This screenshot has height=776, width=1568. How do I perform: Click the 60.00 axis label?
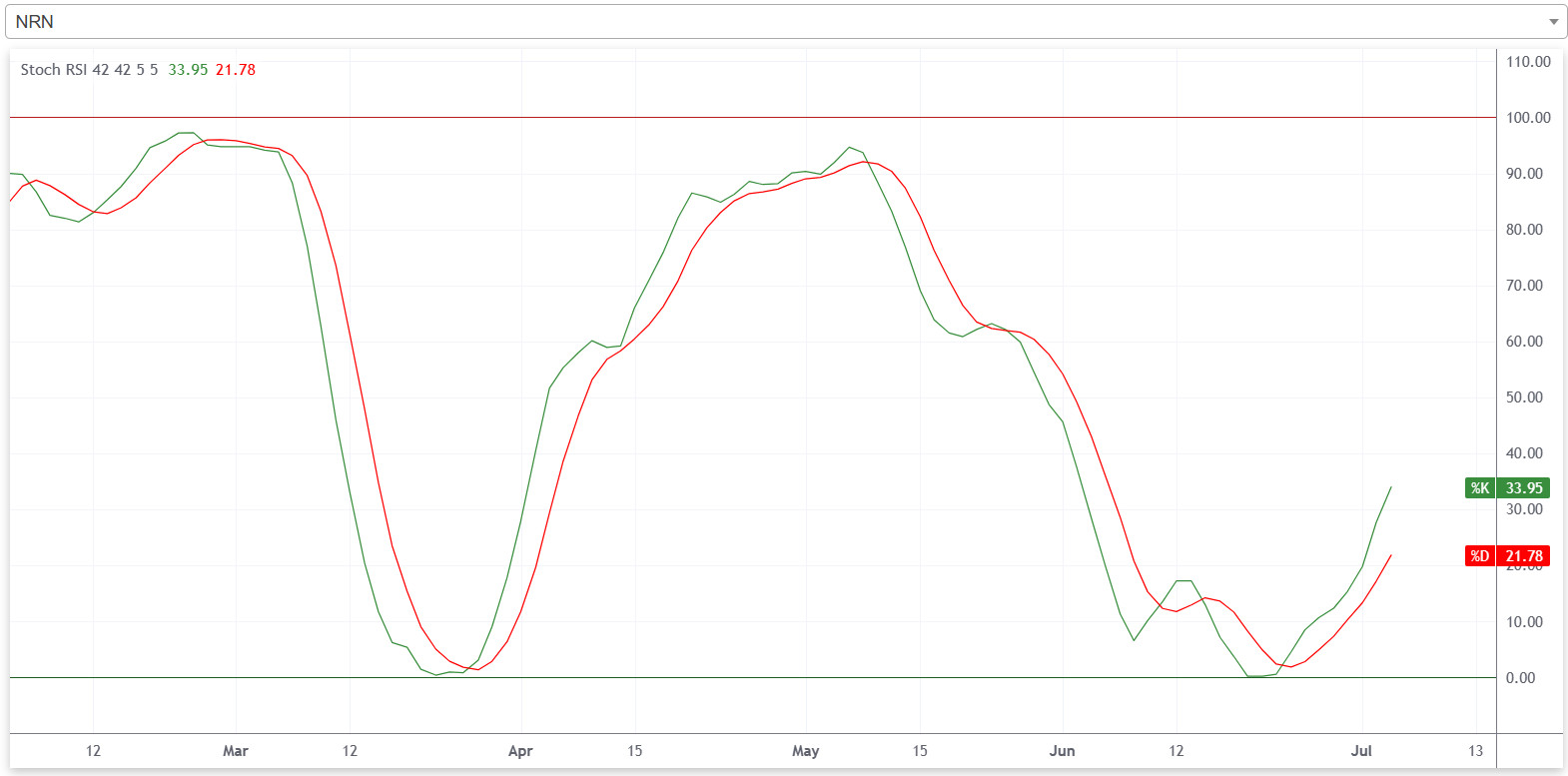1524,342
